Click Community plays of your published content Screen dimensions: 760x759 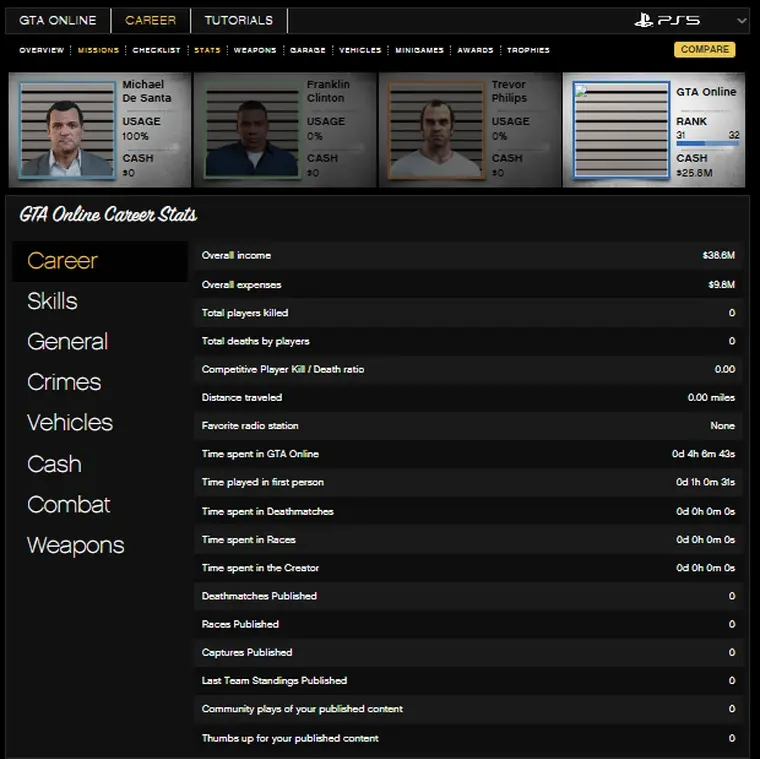pyautogui.click(x=468, y=709)
